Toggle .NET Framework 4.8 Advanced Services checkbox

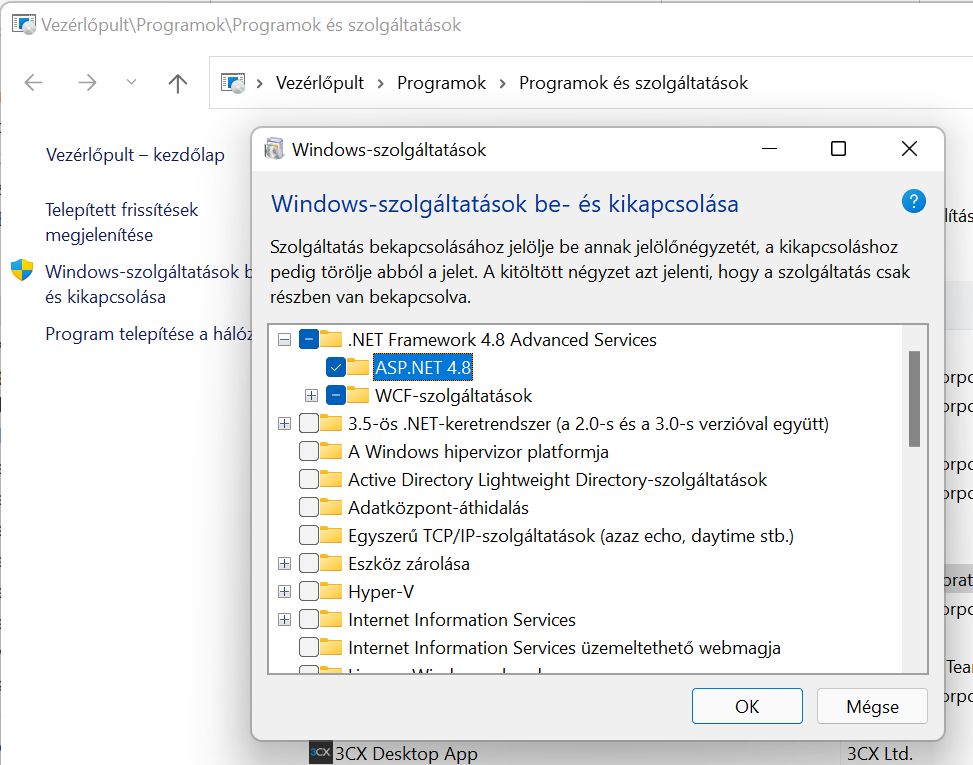(x=308, y=339)
